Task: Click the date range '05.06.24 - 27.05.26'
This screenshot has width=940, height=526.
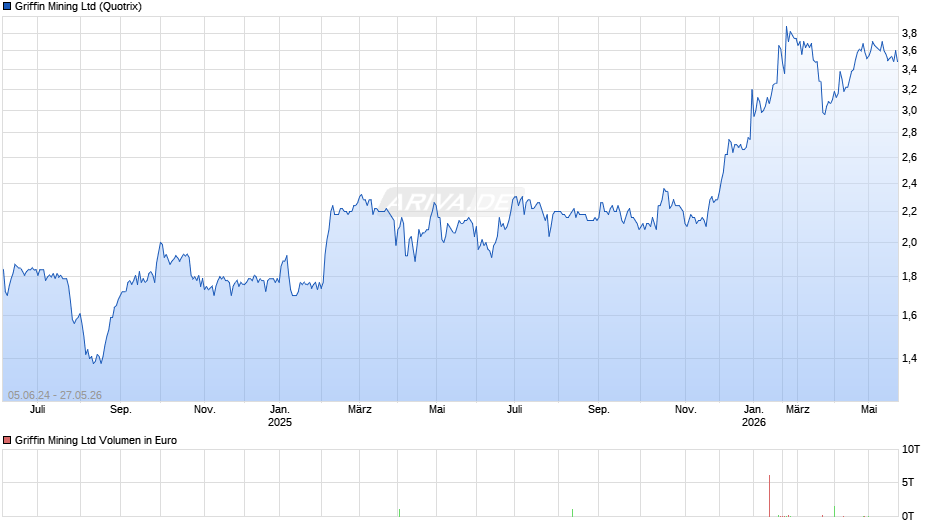Action: click(55, 395)
